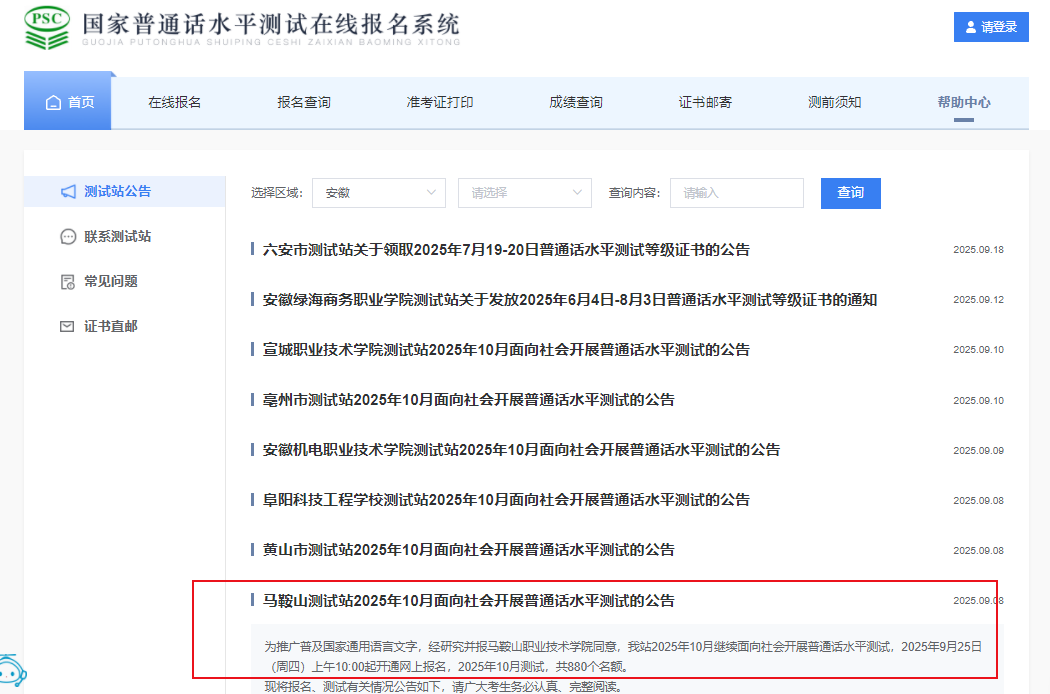The height and width of the screenshot is (694, 1050).
Task: Go to 准考证打印 page
Action: pos(440,102)
